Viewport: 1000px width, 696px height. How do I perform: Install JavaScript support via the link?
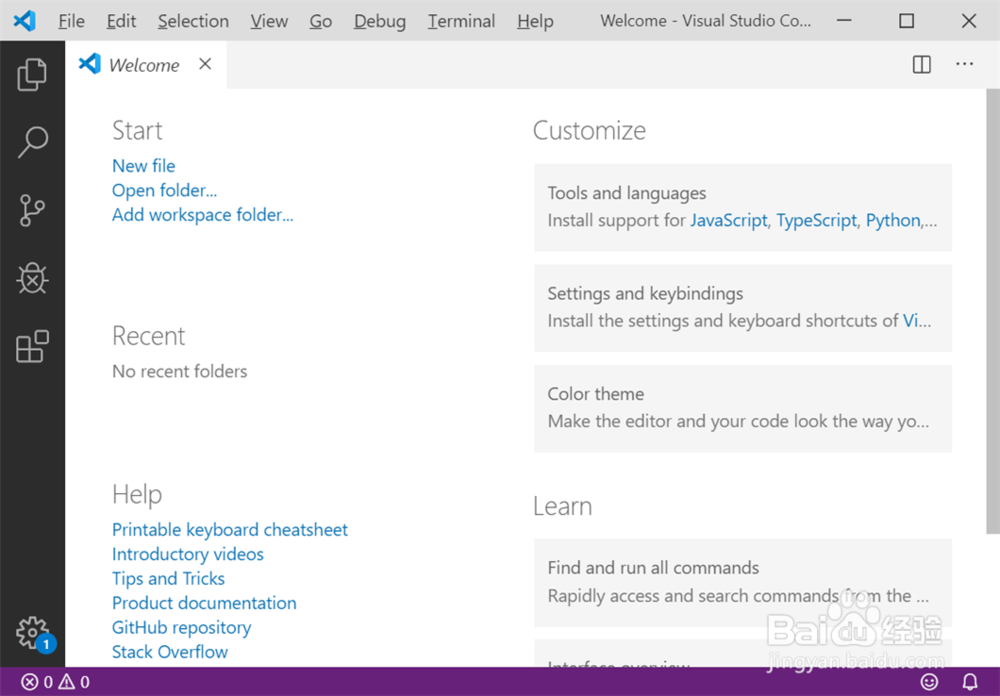click(x=728, y=220)
